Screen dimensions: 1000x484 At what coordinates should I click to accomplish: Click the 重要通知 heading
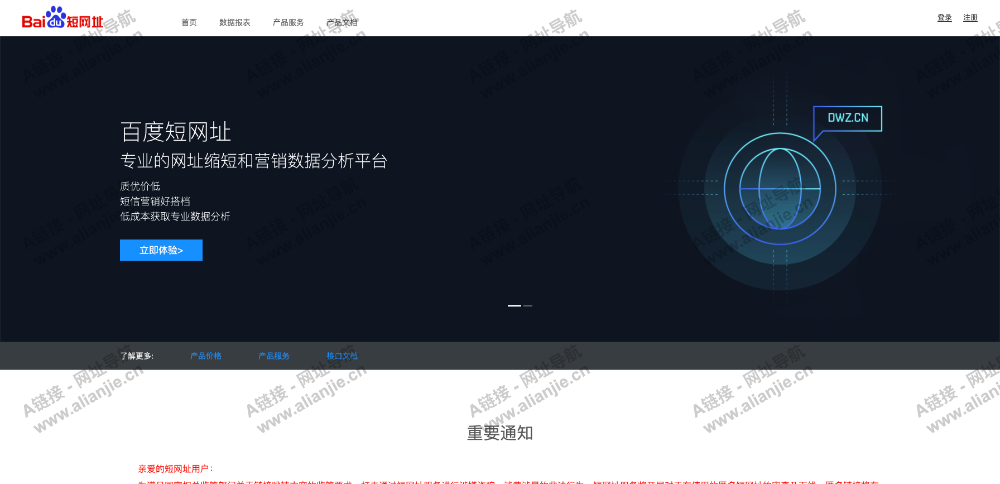click(x=500, y=434)
